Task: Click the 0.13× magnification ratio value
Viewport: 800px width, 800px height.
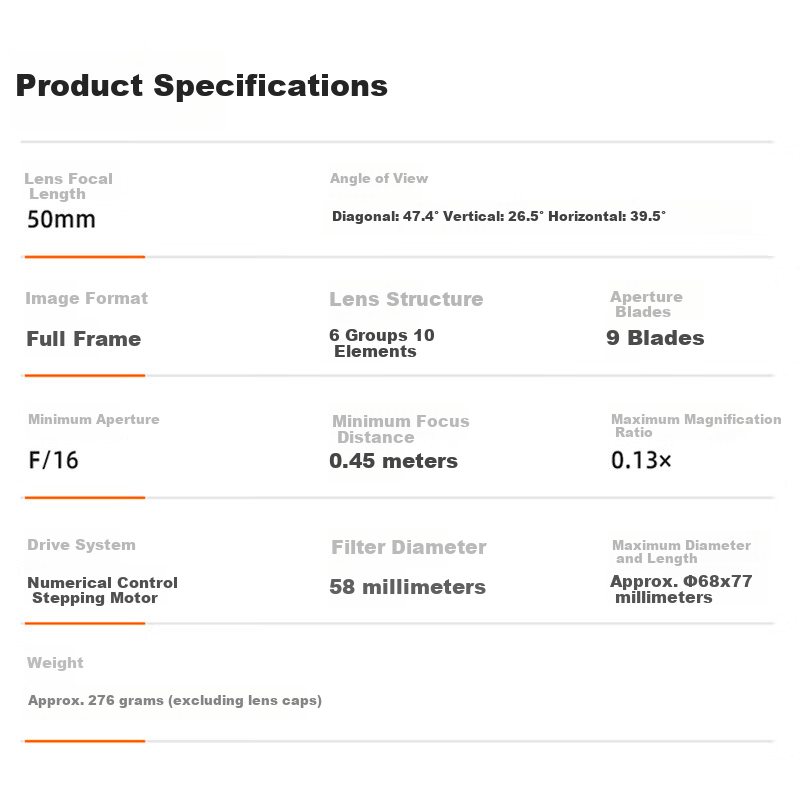Action: click(642, 461)
